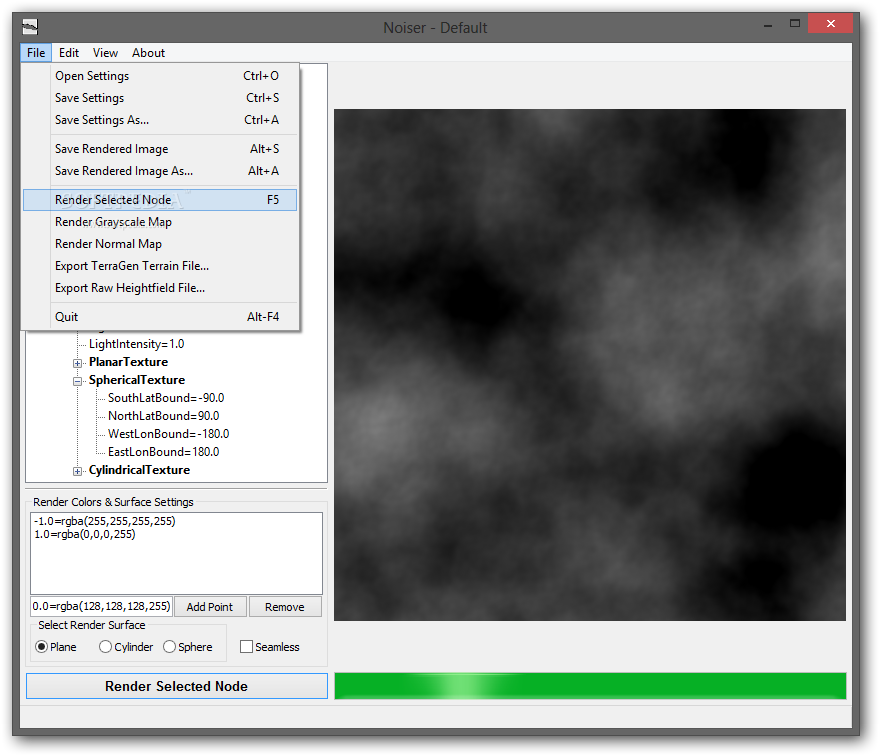Choose Save Settings menu entry
Screen dimensions: 880x756
[160, 98]
